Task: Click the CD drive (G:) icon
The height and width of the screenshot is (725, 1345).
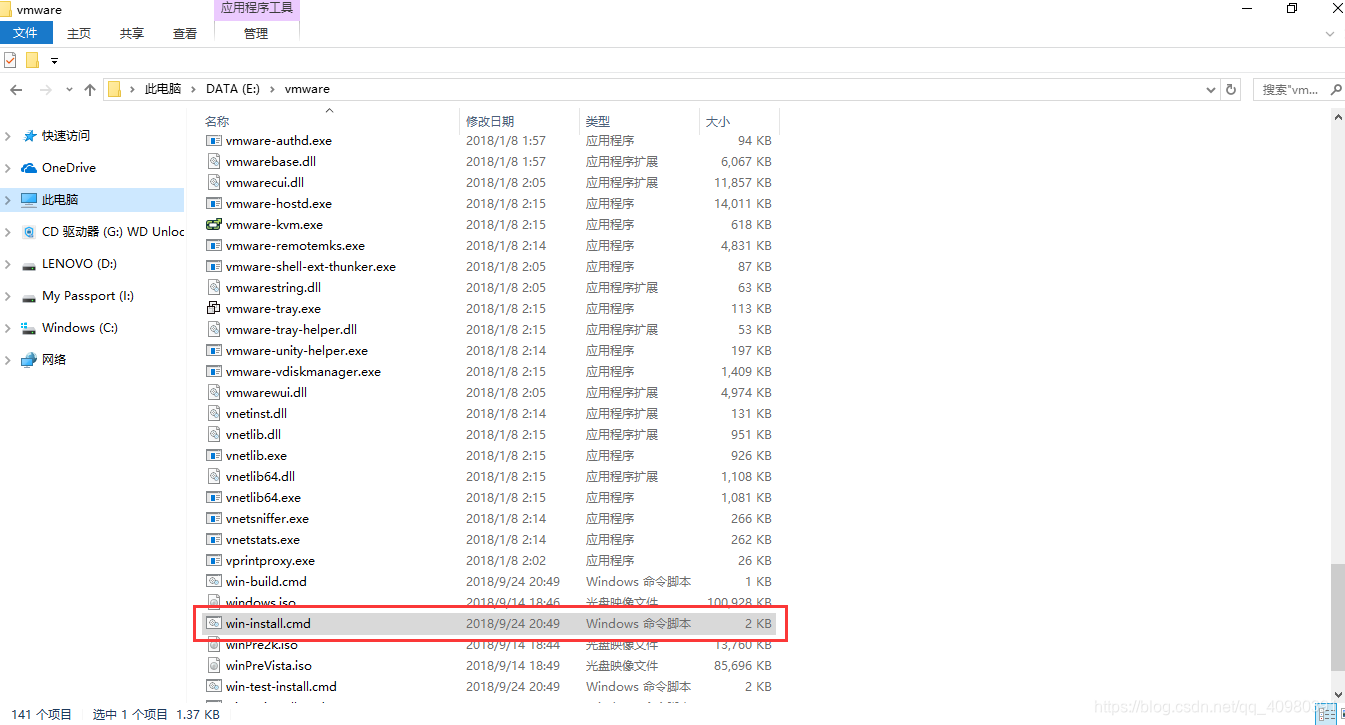Action: click(x=29, y=232)
